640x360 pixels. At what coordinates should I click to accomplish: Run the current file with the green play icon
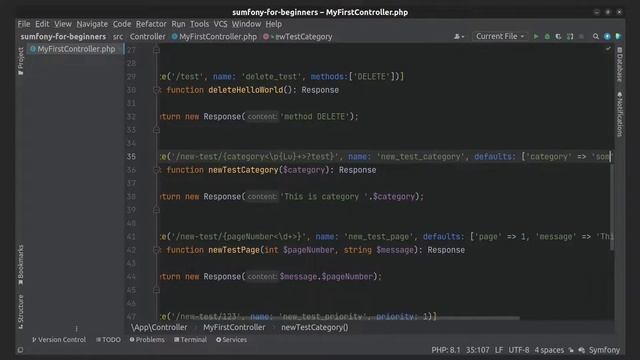pos(536,37)
